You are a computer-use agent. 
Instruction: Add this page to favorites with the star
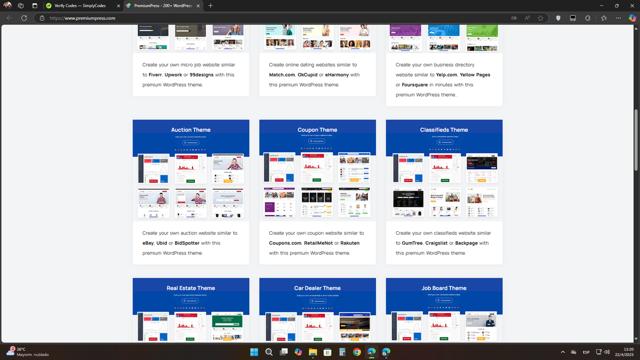pos(540,18)
